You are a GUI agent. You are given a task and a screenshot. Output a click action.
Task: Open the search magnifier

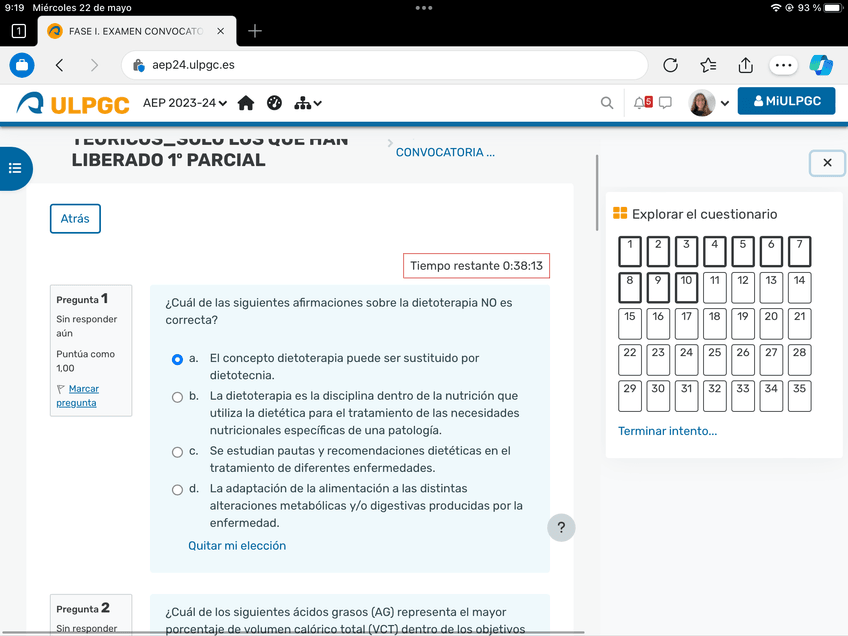pos(607,103)
